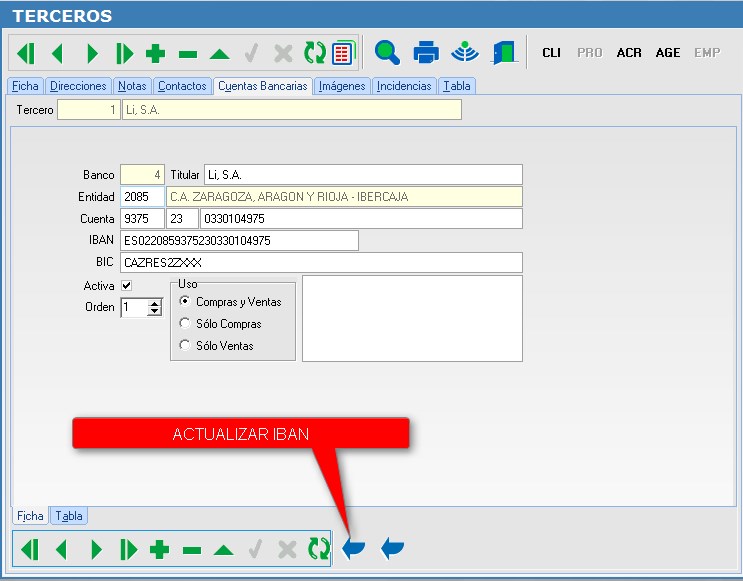Image resolution: width=743 pixels, height=581 pixels.
Task: Click the Tercero number field
Action: (x=89, y=109)
